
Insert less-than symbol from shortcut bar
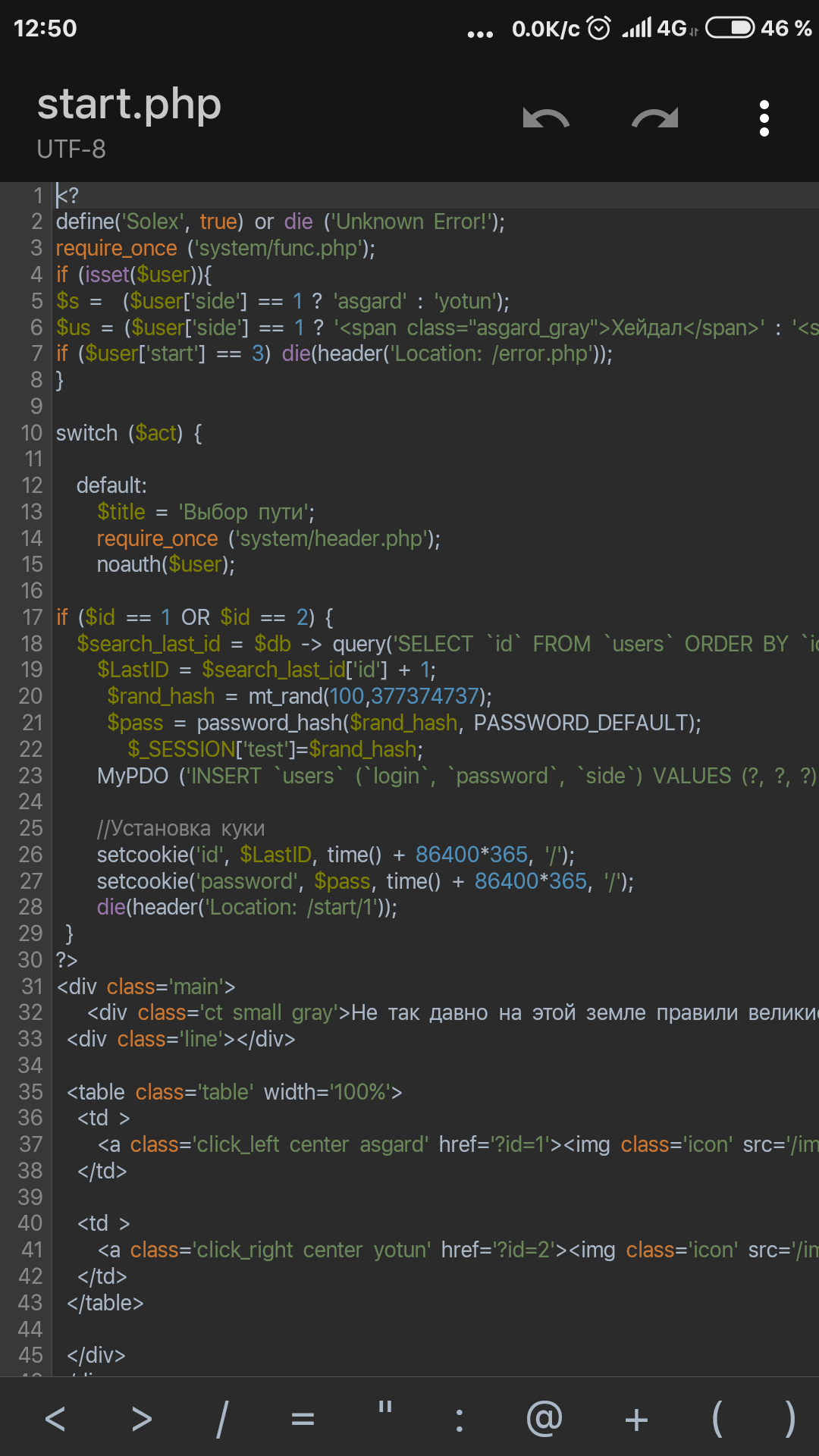[x=55, y=1419]
